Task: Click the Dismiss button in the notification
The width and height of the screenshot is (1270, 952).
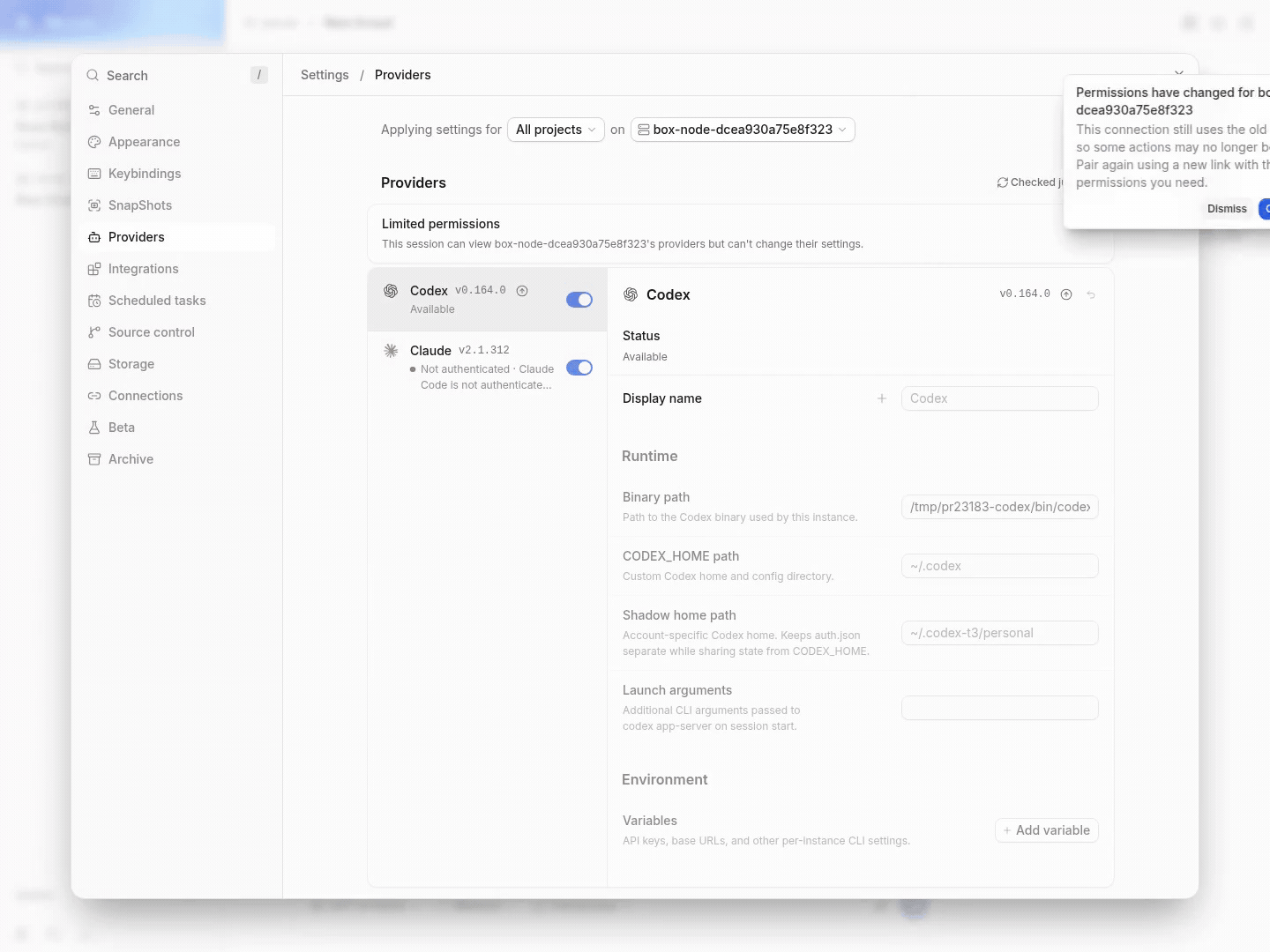Action: pyautogui.click(x=1227, y=209)
